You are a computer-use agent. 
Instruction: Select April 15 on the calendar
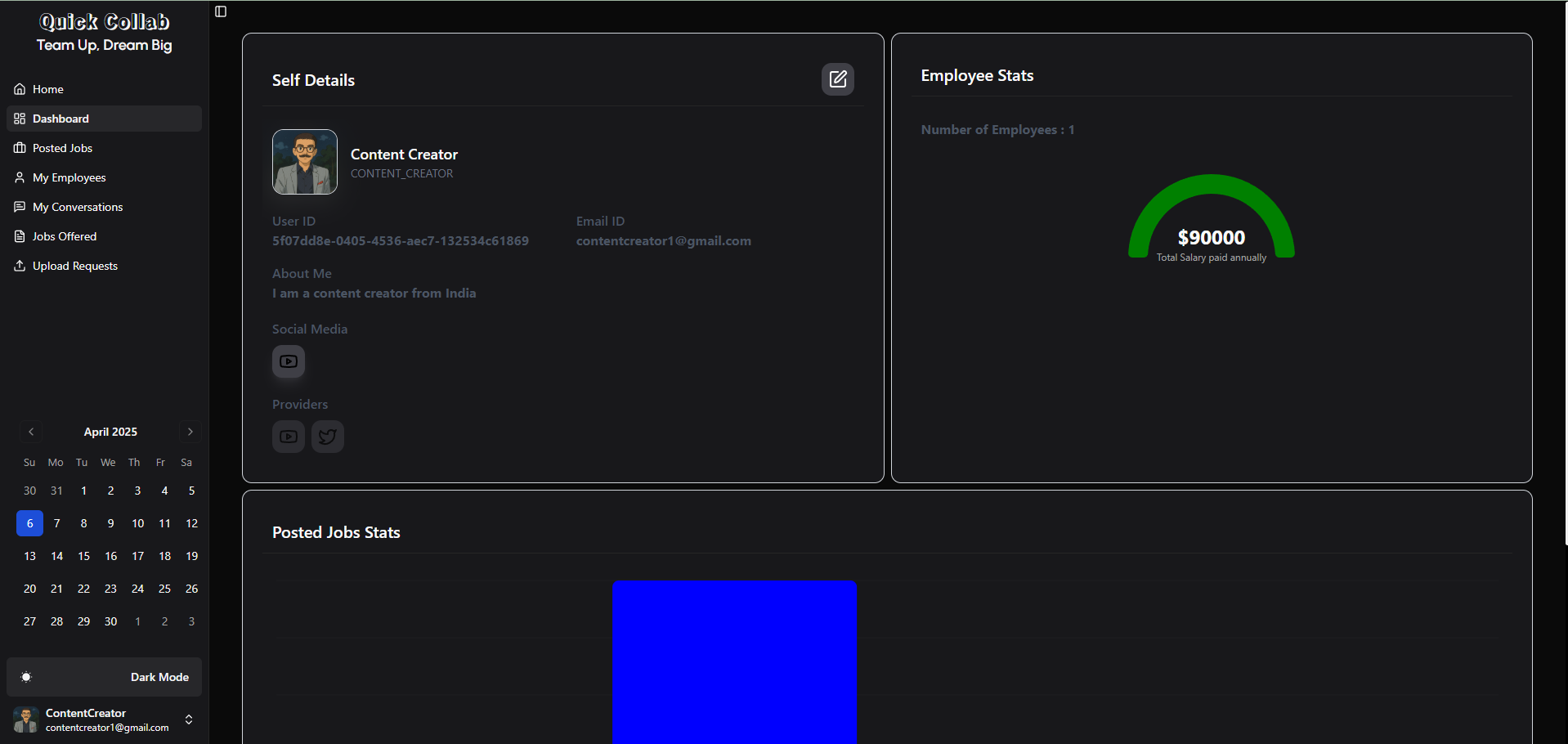coord(83,555)
